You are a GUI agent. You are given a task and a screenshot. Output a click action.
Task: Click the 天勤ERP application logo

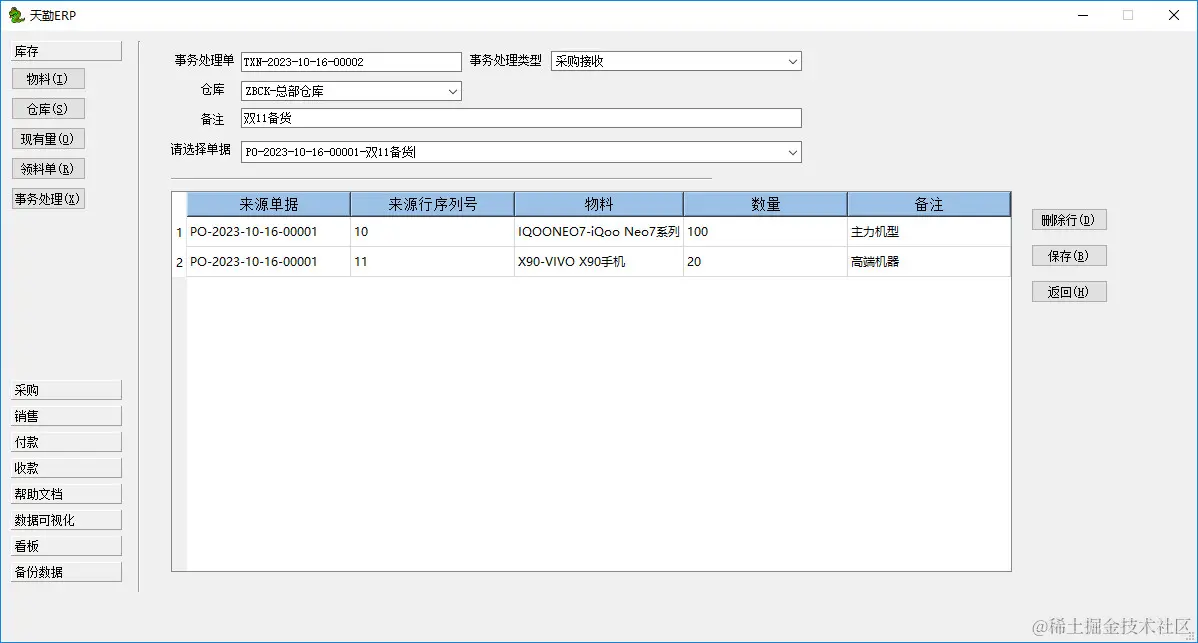coord(16,15)
